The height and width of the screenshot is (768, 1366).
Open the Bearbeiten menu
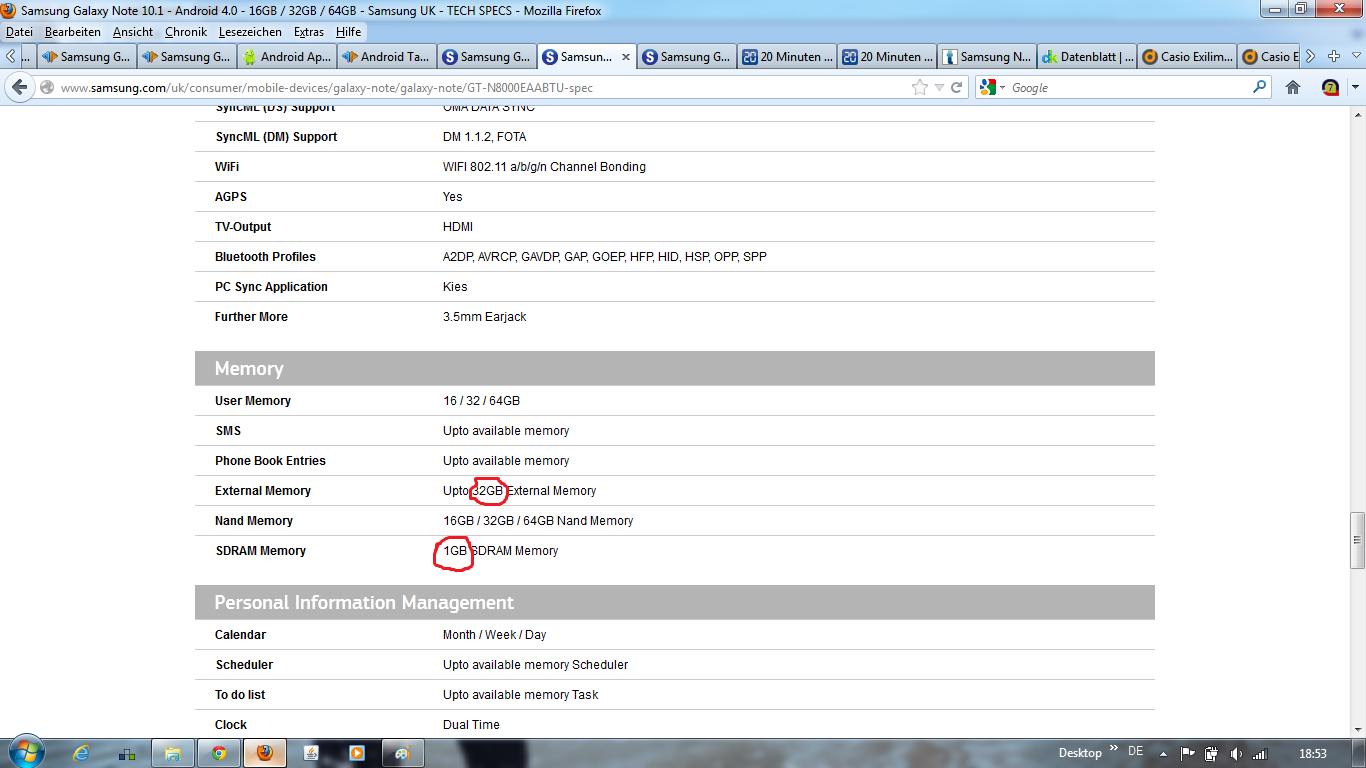[x=73, y=32]
